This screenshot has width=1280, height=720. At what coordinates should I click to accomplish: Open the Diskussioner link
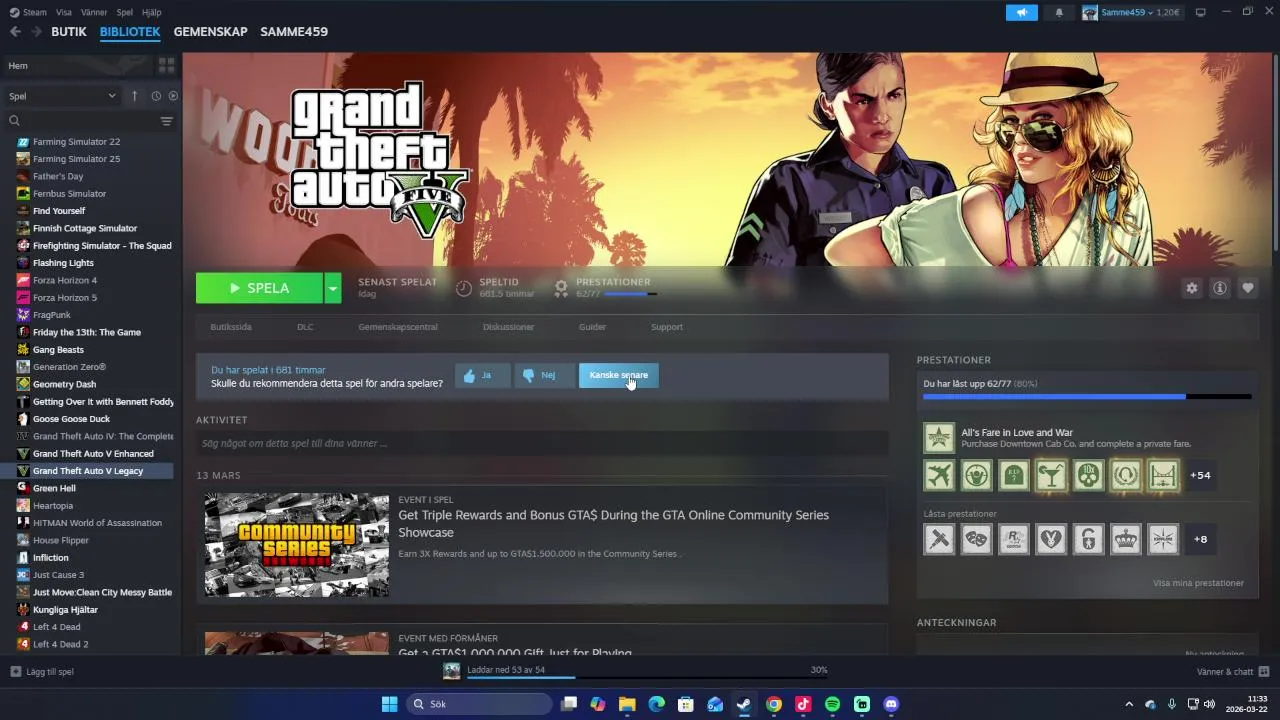(508, 327)
